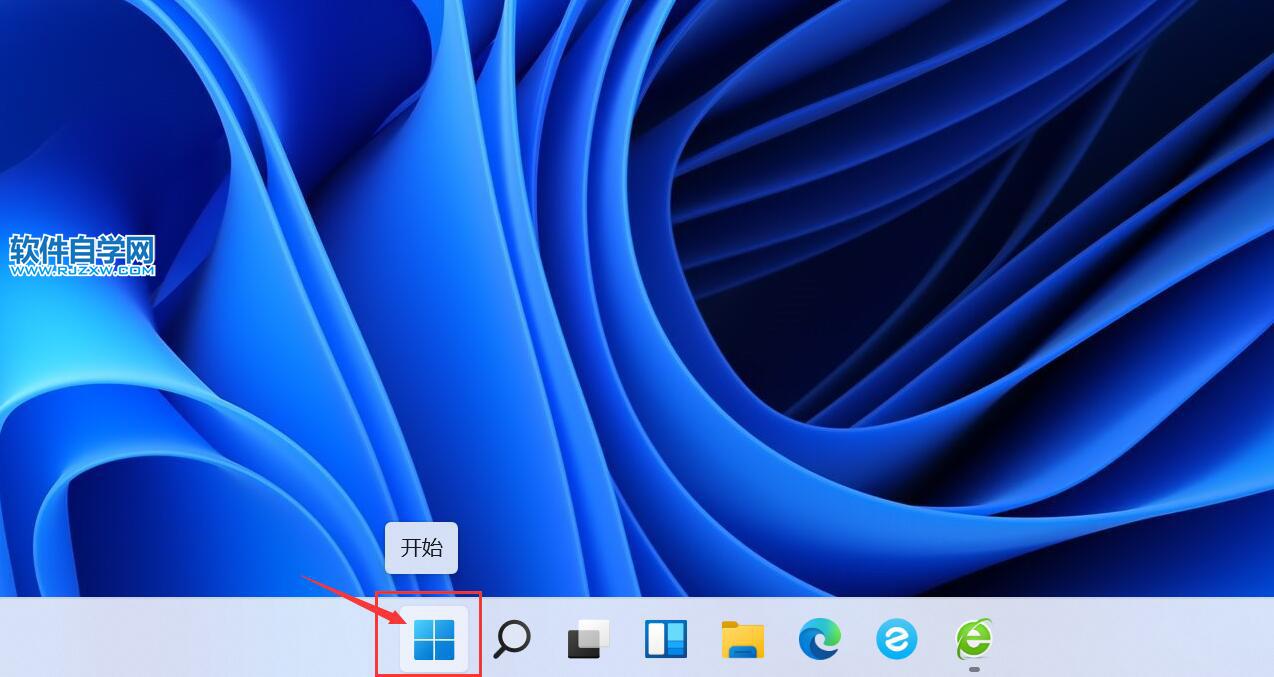Launch File Explorer from the taskbar
This screenshot has height=677, width=1274.
(743, 639)
